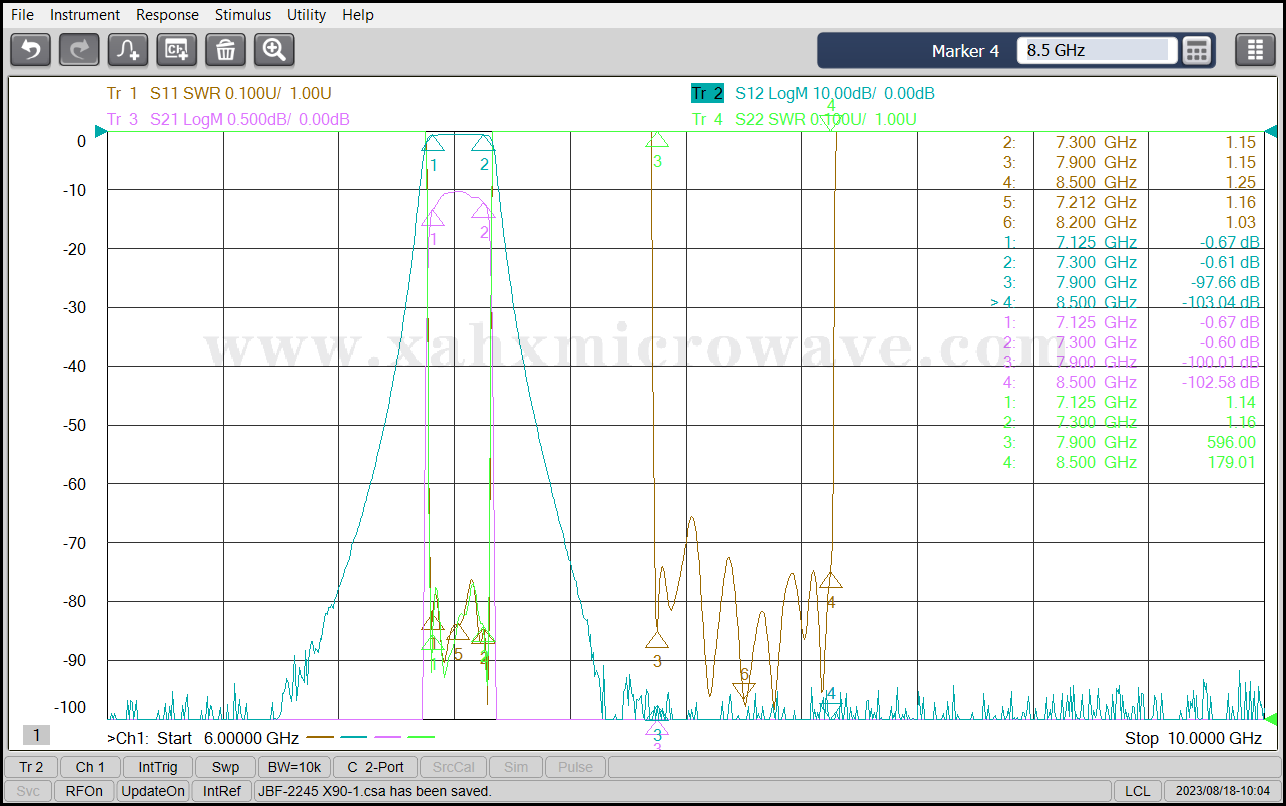Image resolution: width=1286 pixels, height=806 pixels.
Task: Add a new channel with the Ch-plus icon
Action: (177, 49)
